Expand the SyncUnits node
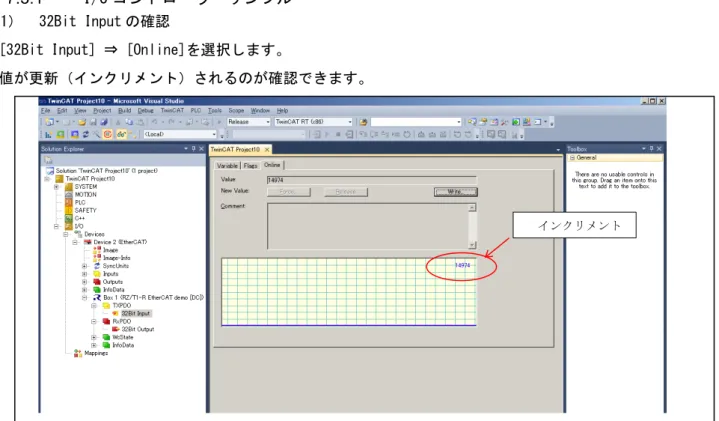The image size is (719, 421). pyautogui.click(x=84, y=266)
